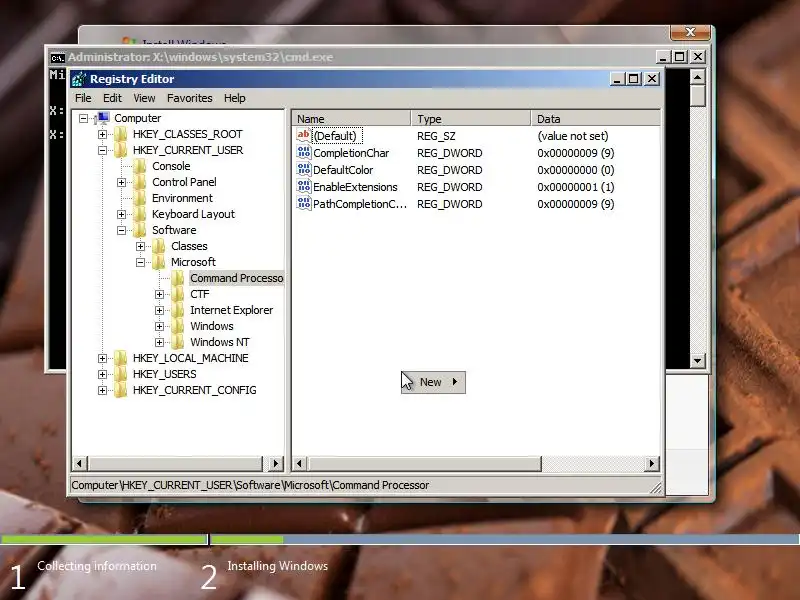Expand the Windows NT key
Viewport: 800px width, 600px height.
159,342
